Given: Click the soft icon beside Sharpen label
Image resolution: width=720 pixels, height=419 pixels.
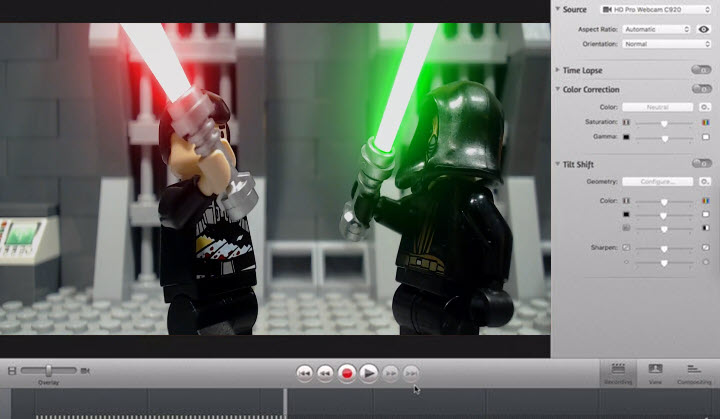Looking at the screenshot, I should pos(626,248).
